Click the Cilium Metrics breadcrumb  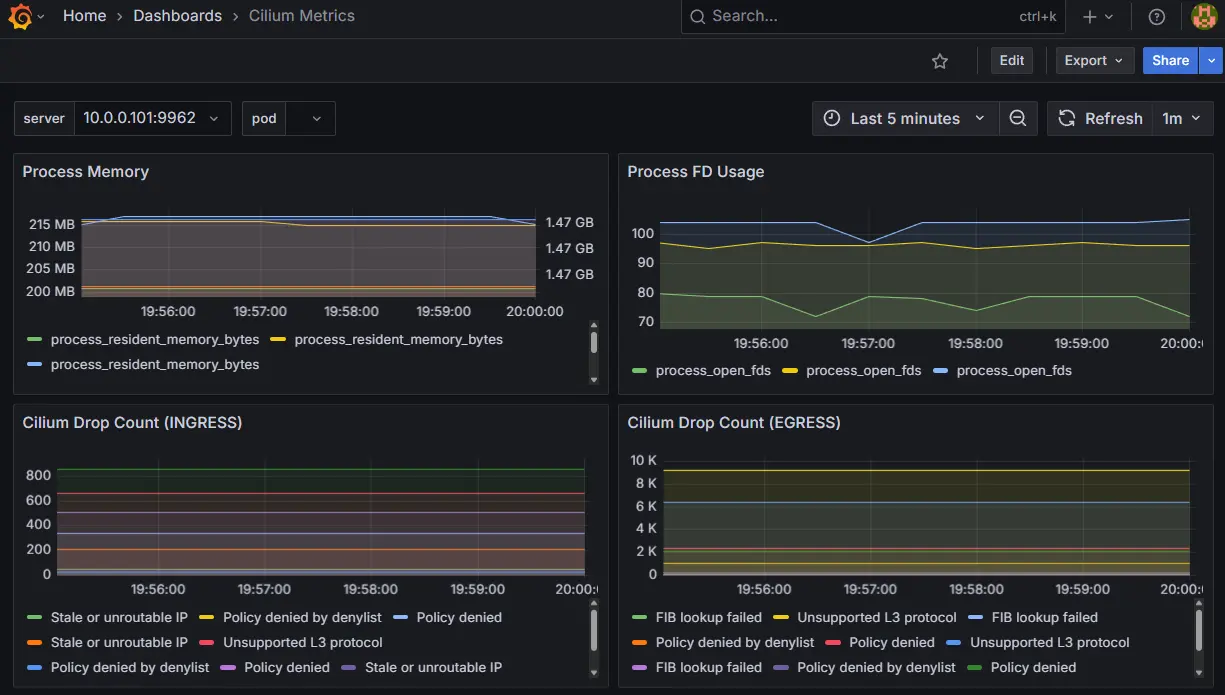302,16
